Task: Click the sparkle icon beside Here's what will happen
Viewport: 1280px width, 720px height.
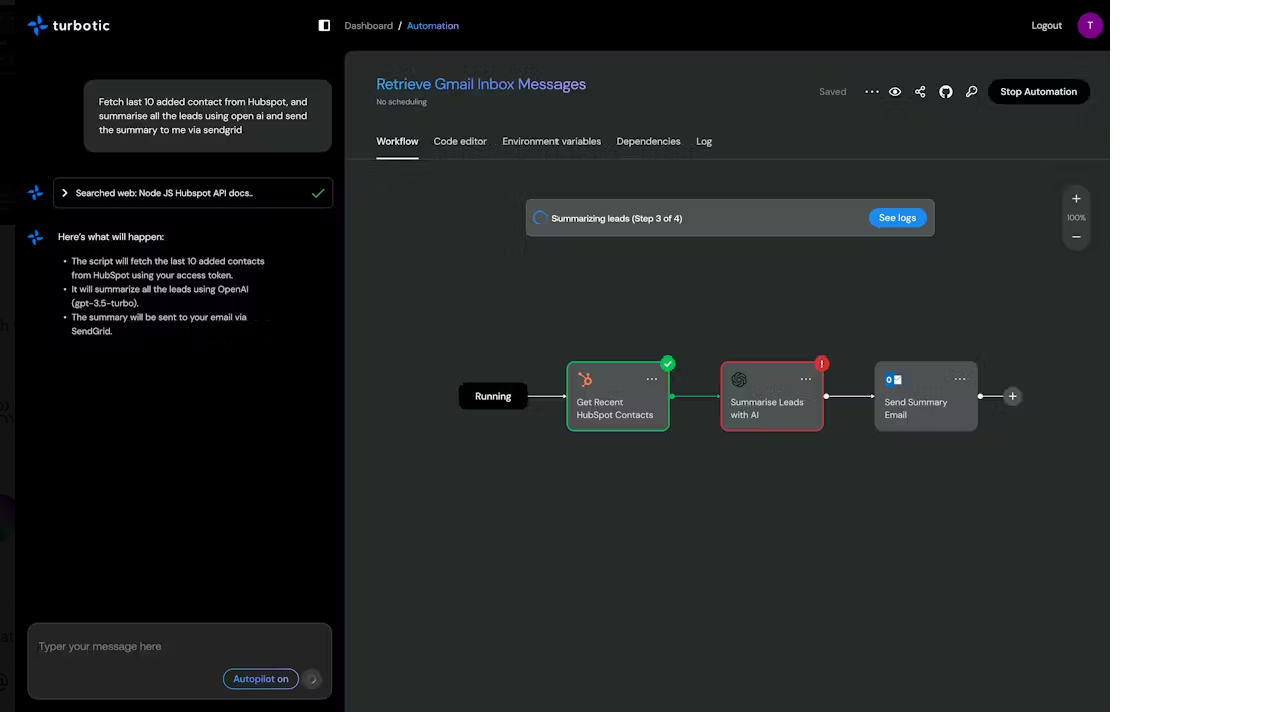Action: 35,237
